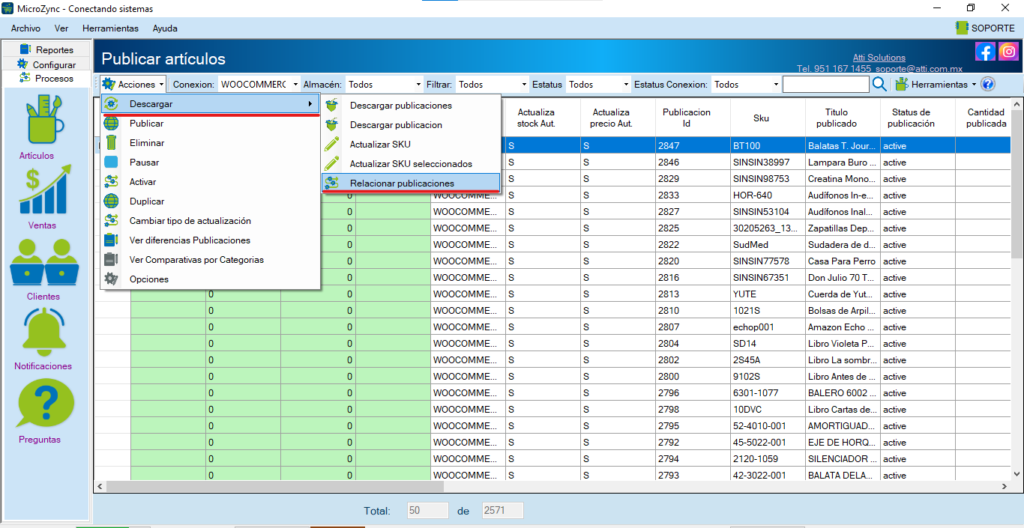Click Sku cell HOR-640

pos(767,195)
